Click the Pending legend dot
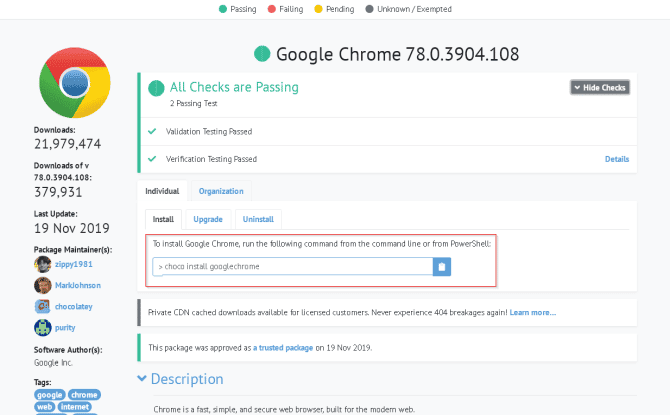 click(318, 9)
